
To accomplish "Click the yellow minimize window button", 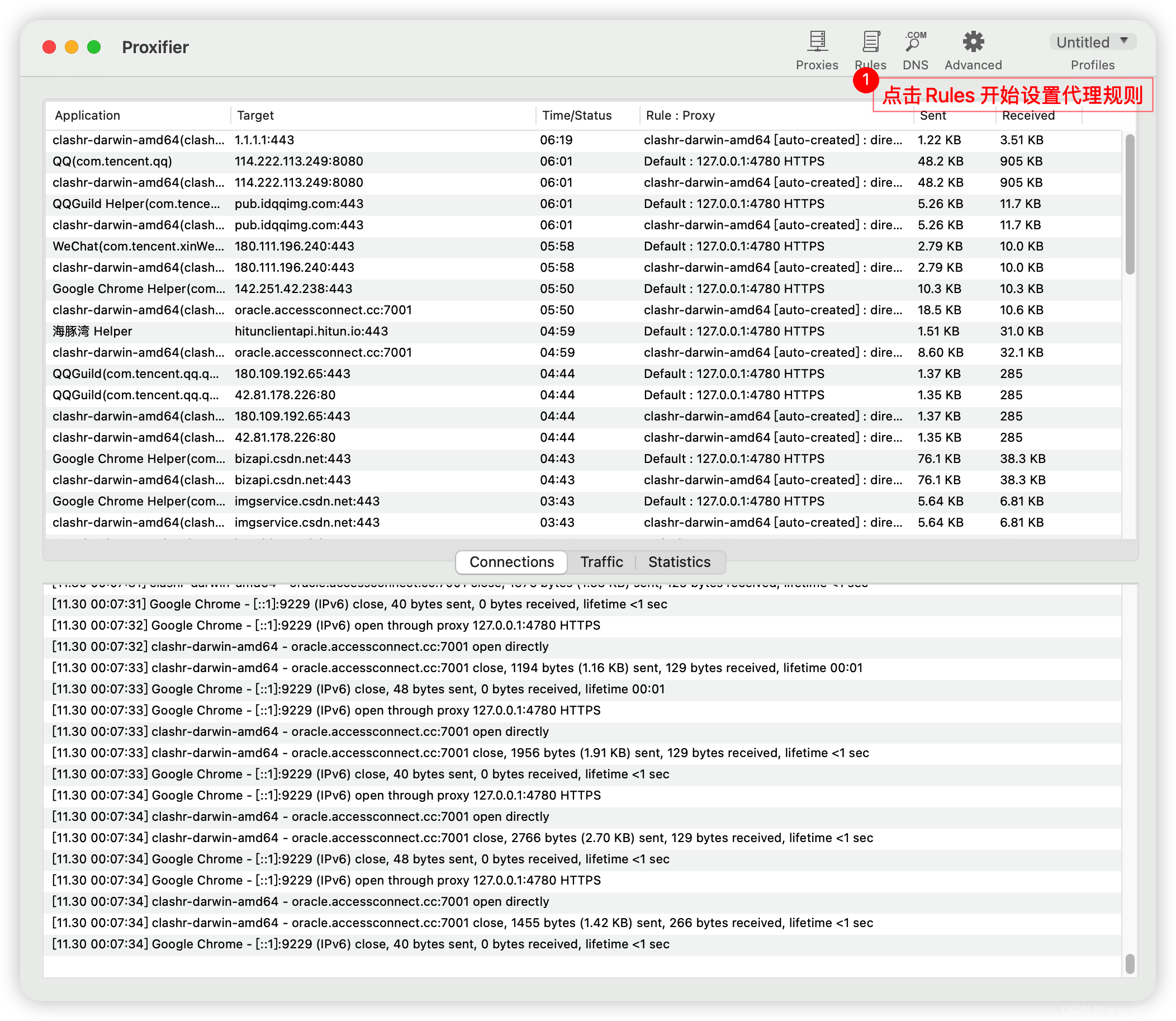I will point(72,48).
